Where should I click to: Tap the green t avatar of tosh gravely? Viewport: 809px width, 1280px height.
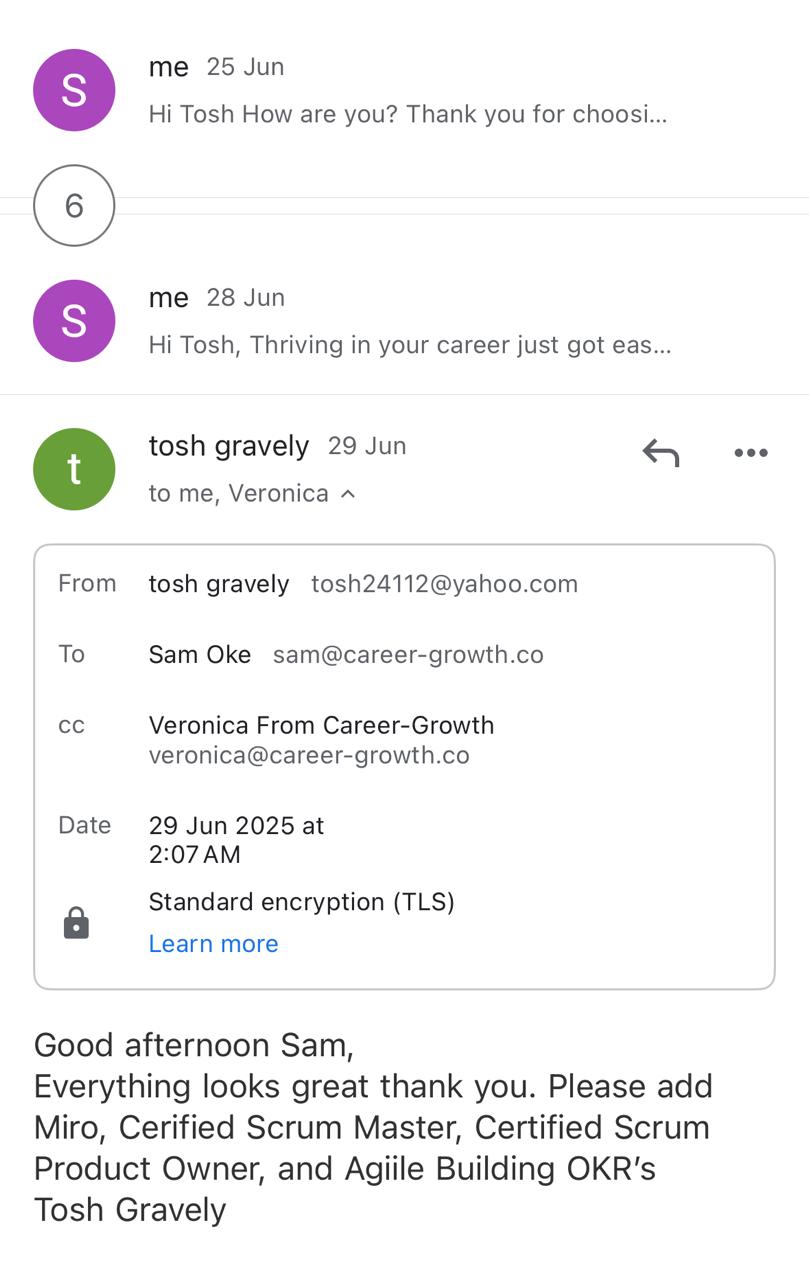click(x=74, y=469)
